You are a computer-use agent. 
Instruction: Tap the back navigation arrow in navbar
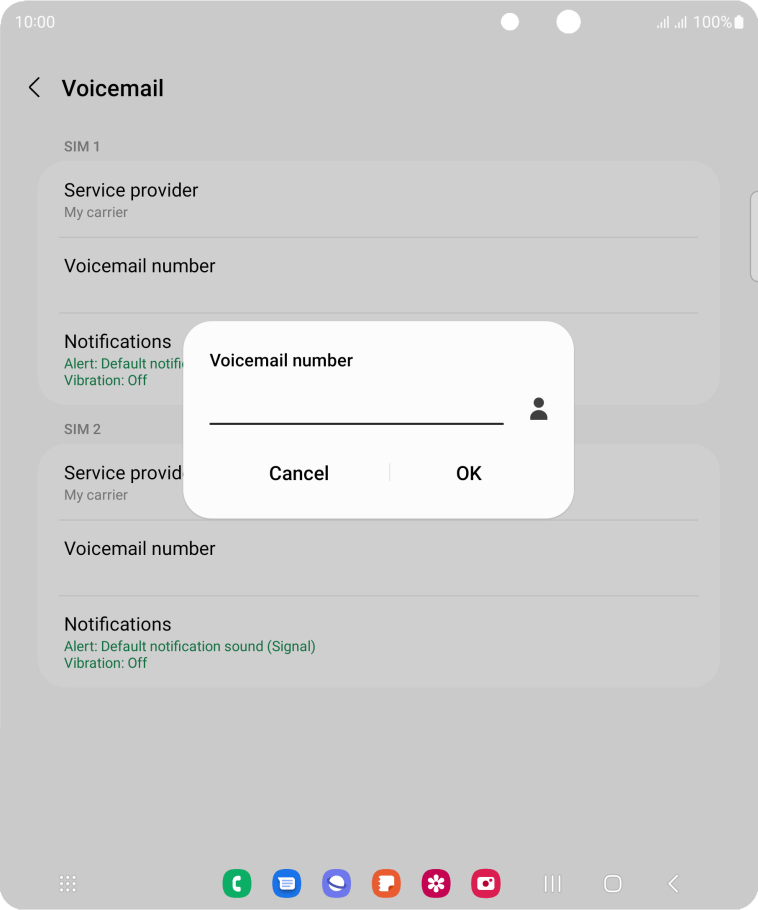(x=673, y=883)
